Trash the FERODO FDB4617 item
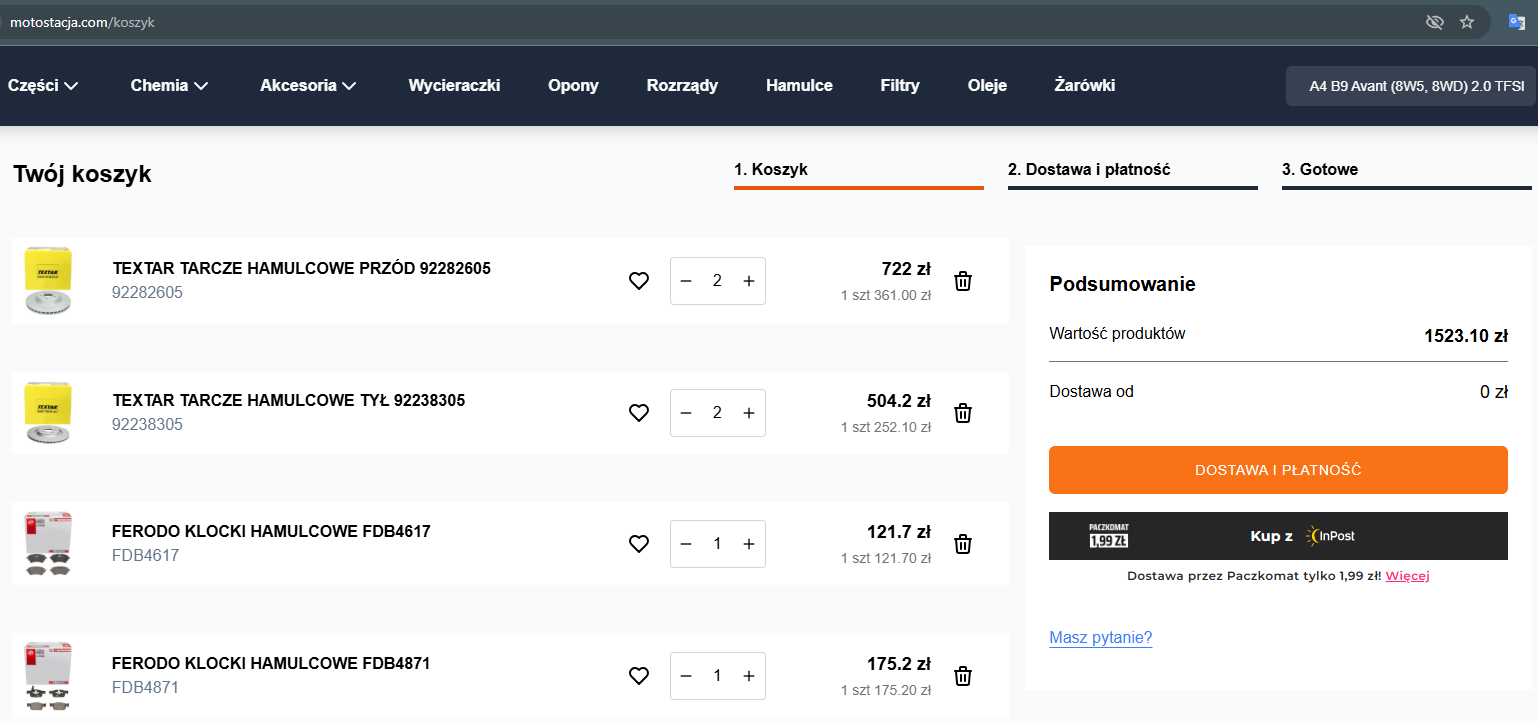 pos(963,544)
